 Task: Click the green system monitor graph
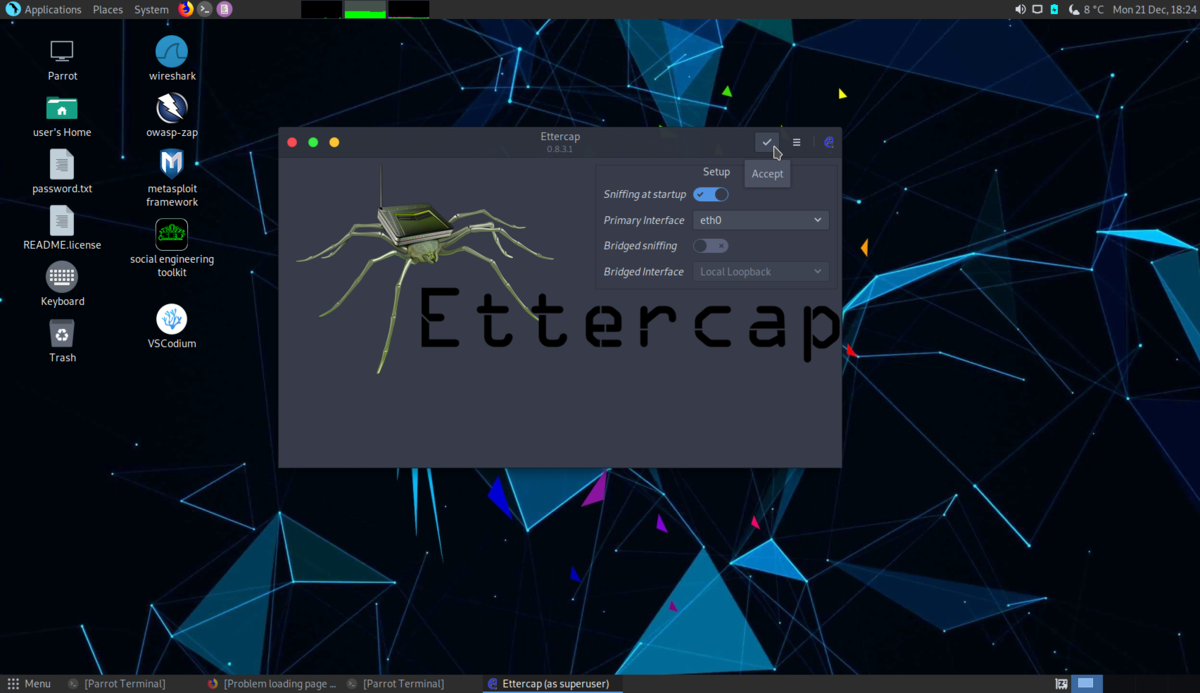click(x=365, y=9)
